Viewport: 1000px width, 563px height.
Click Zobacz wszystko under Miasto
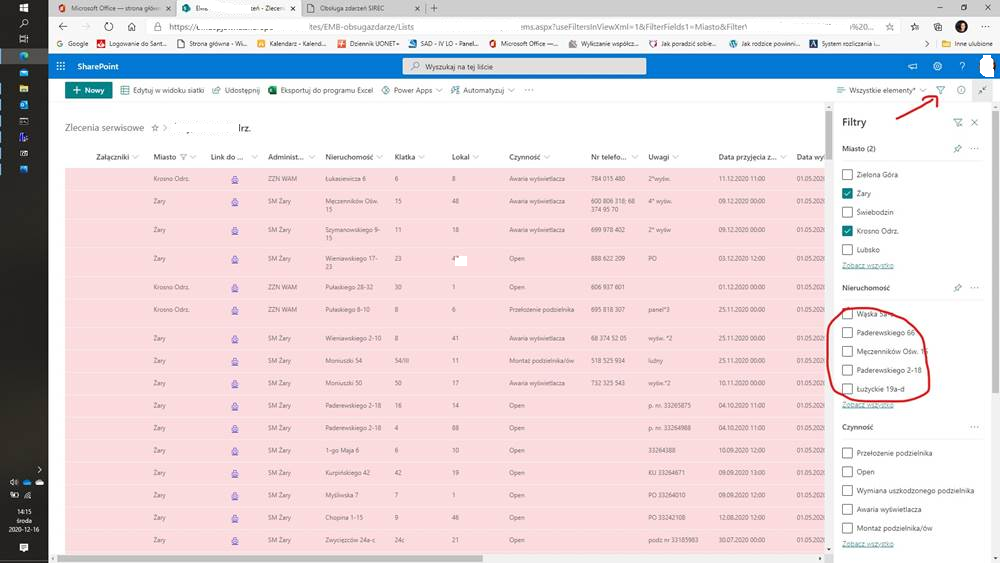tap(867, 266)
